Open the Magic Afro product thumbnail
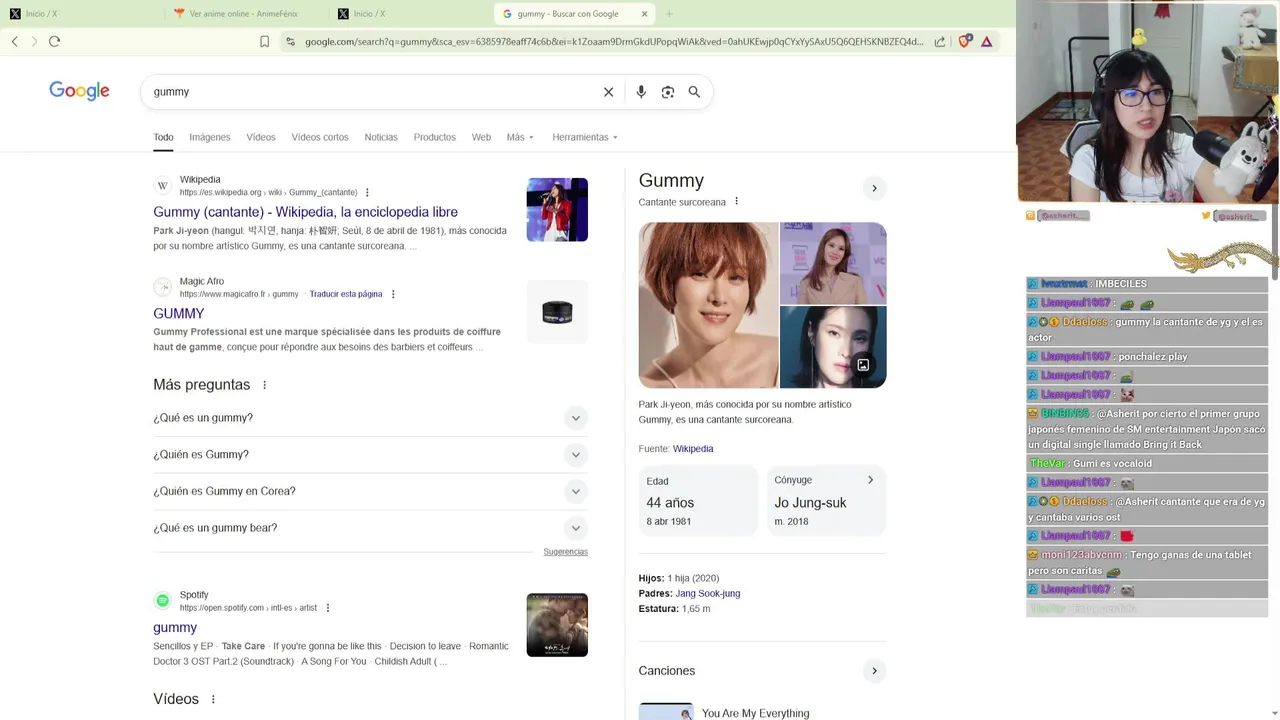The image size is (1280, 720). [x=557, y=312]
